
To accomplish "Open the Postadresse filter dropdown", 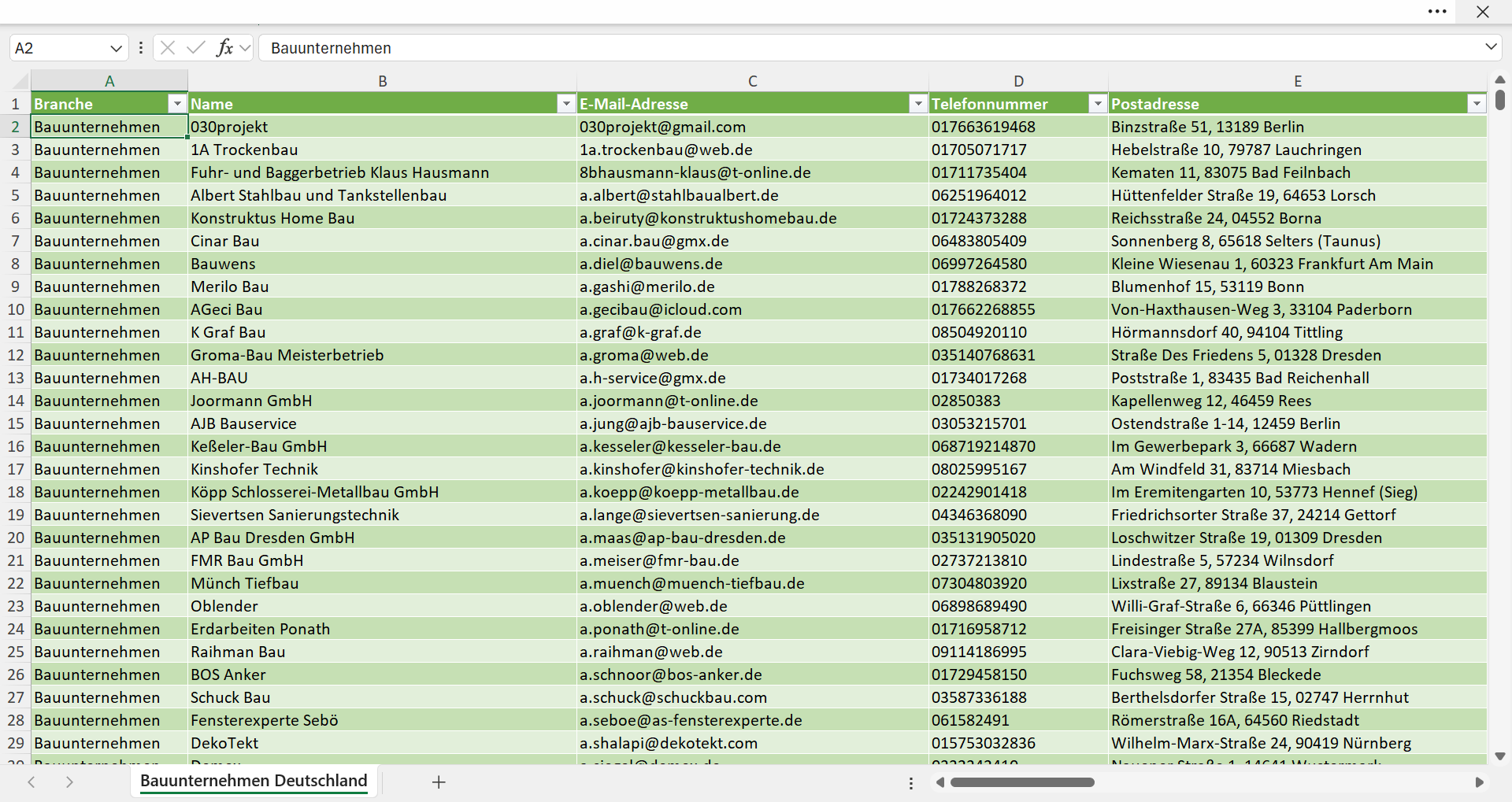I will (x=1477, y=104).
